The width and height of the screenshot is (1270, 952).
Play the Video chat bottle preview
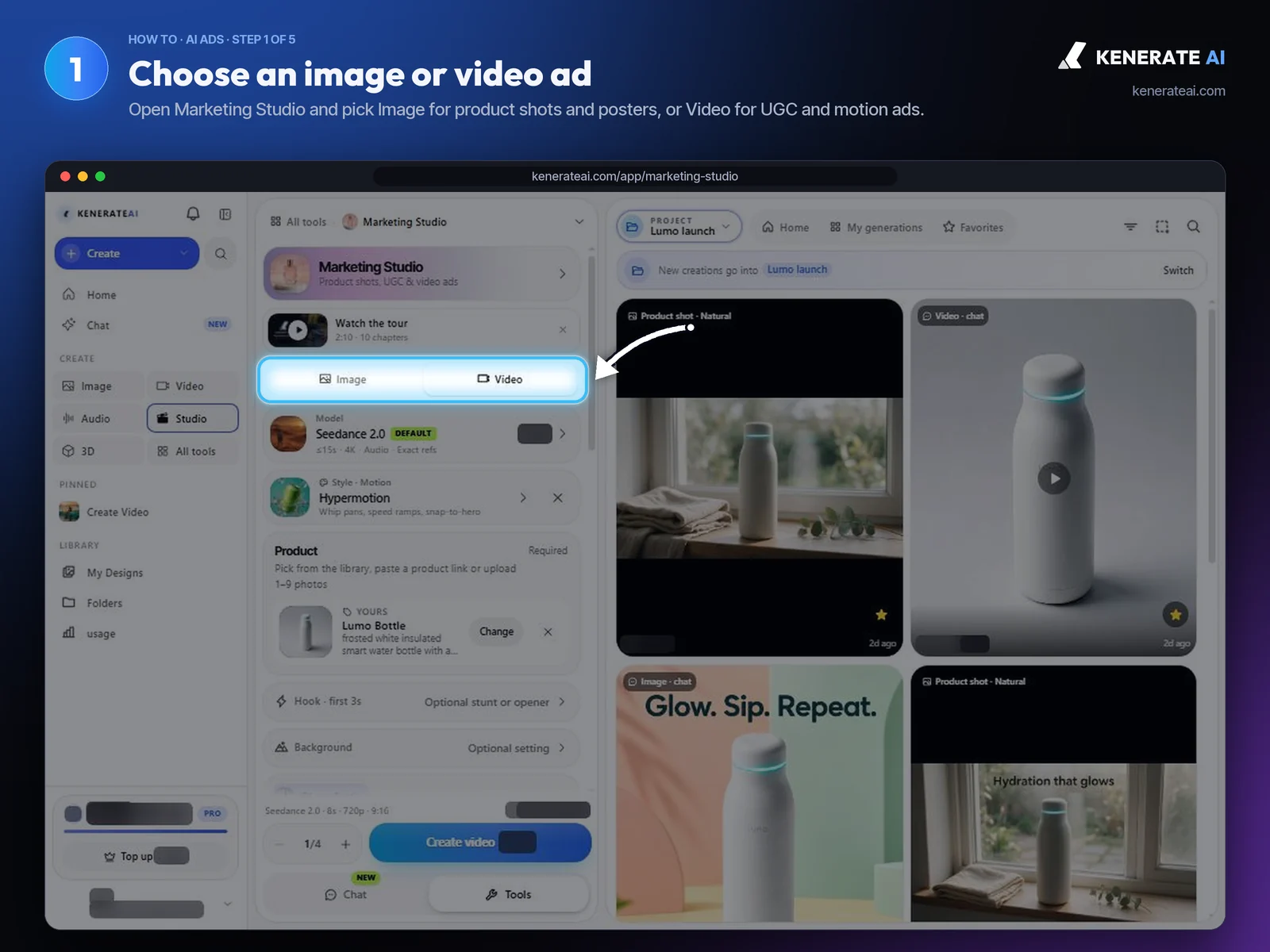pyautogui.click(x=1054, y=478)
